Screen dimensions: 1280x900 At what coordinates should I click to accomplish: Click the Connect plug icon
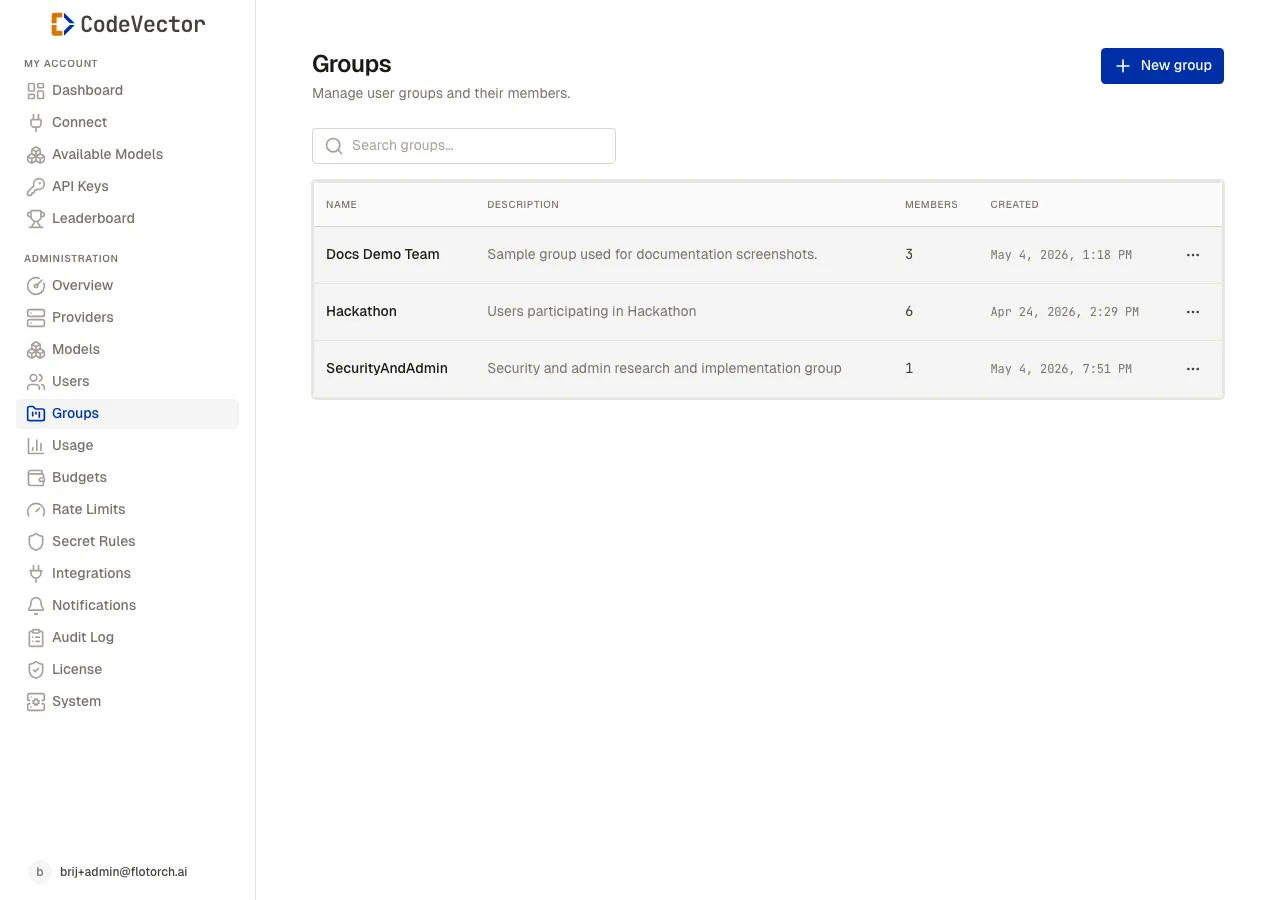(36, 123)
